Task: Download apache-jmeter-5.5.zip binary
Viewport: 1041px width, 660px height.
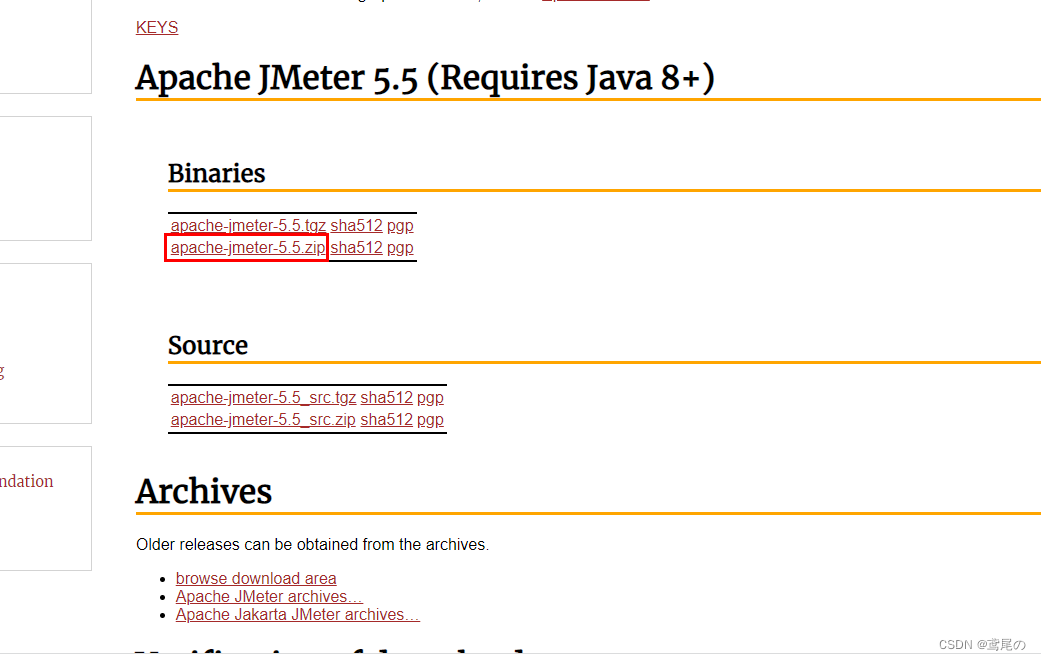Action: [x=248, y=248]
